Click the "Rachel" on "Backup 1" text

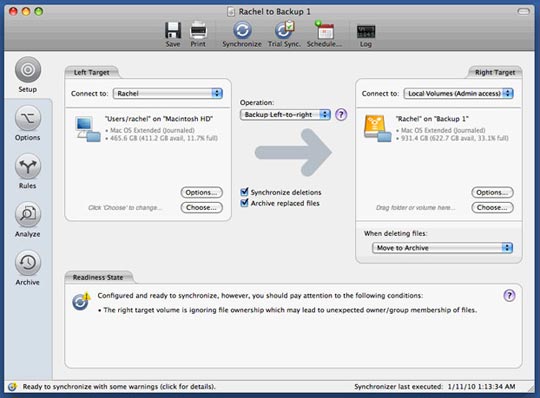click(432, 119)
